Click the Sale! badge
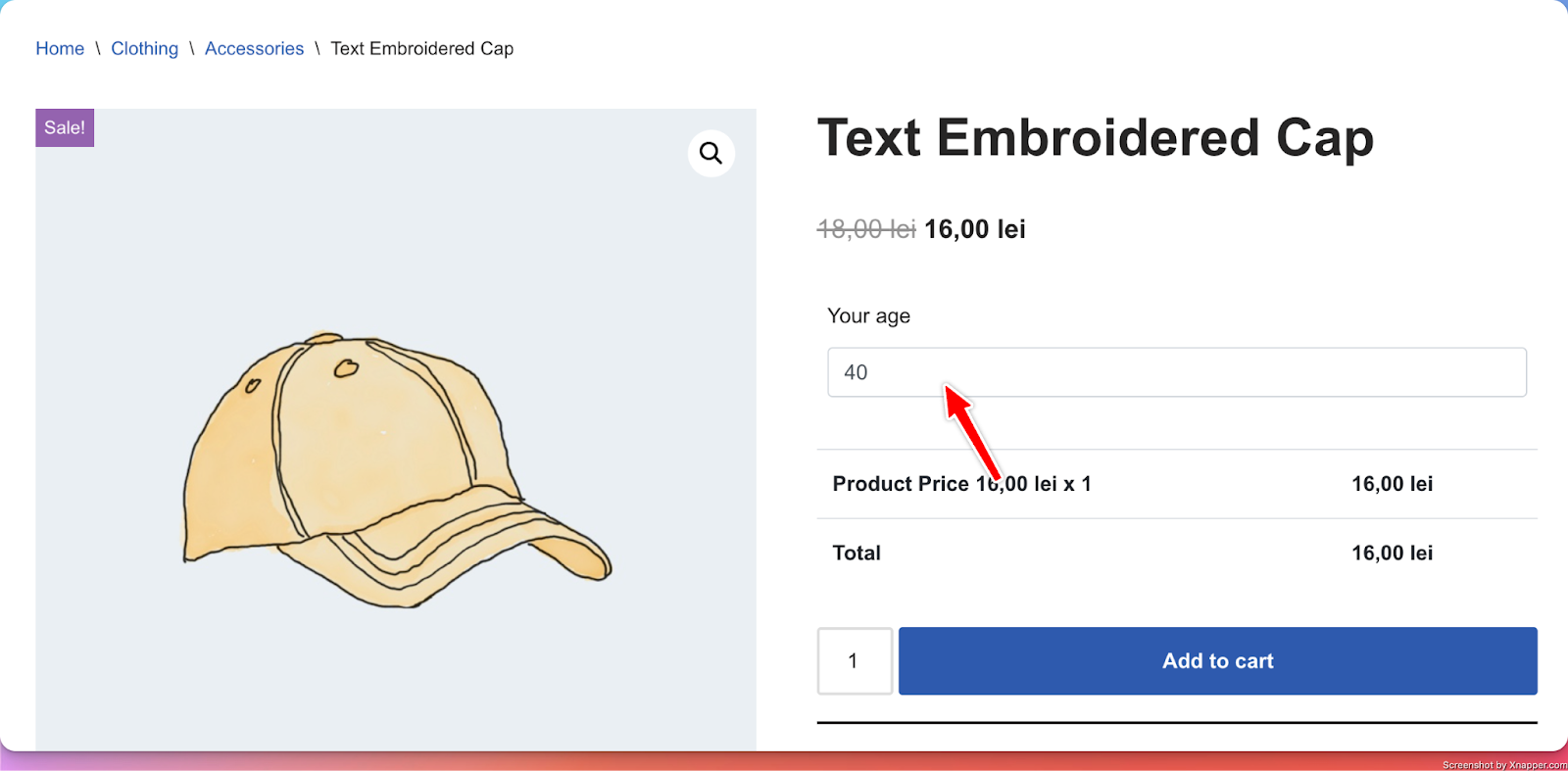Image resolution: width=1568 pixels, height=771 pixels. click(x=65, y=127)
